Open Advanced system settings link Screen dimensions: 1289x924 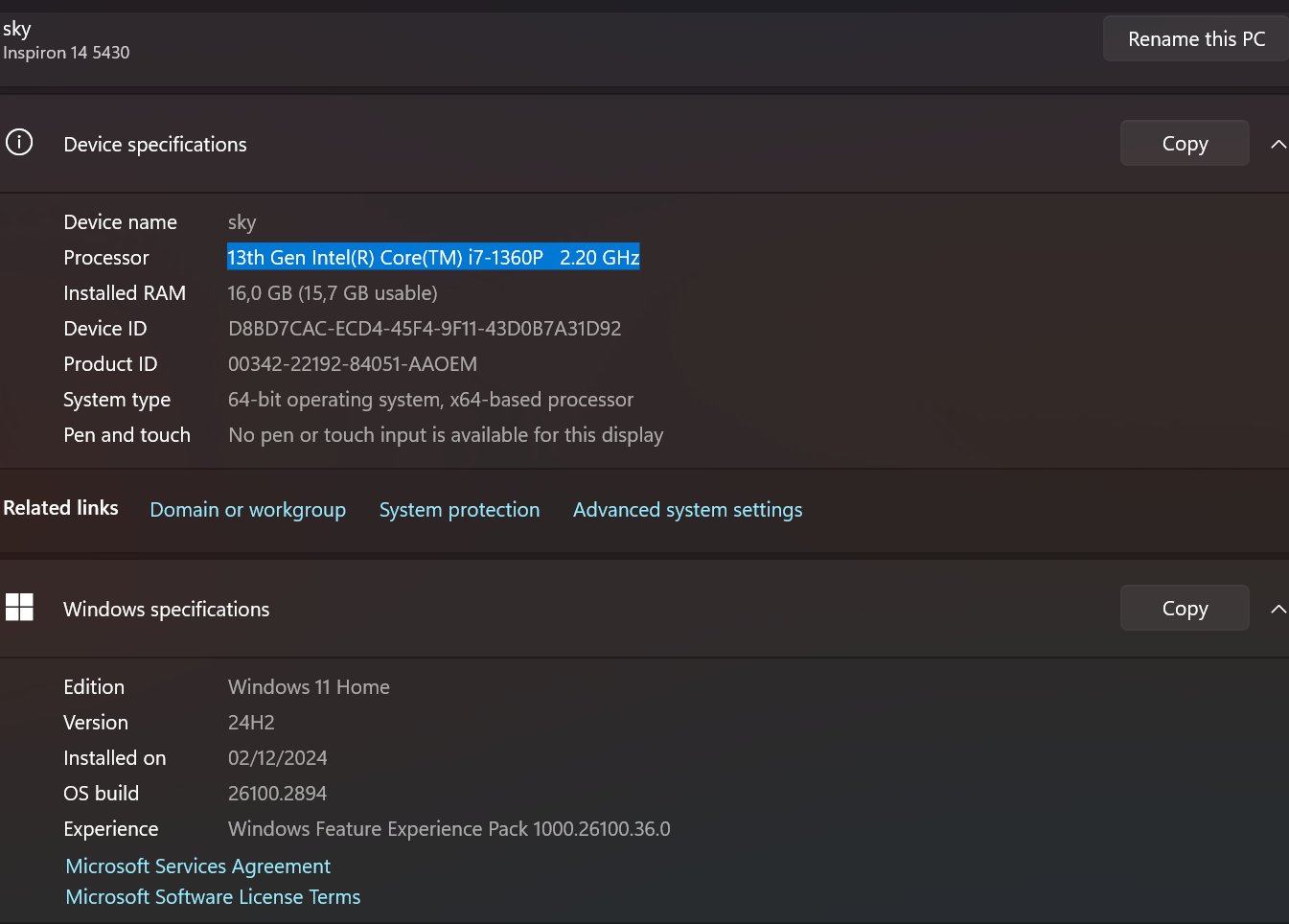pos(688,510)
